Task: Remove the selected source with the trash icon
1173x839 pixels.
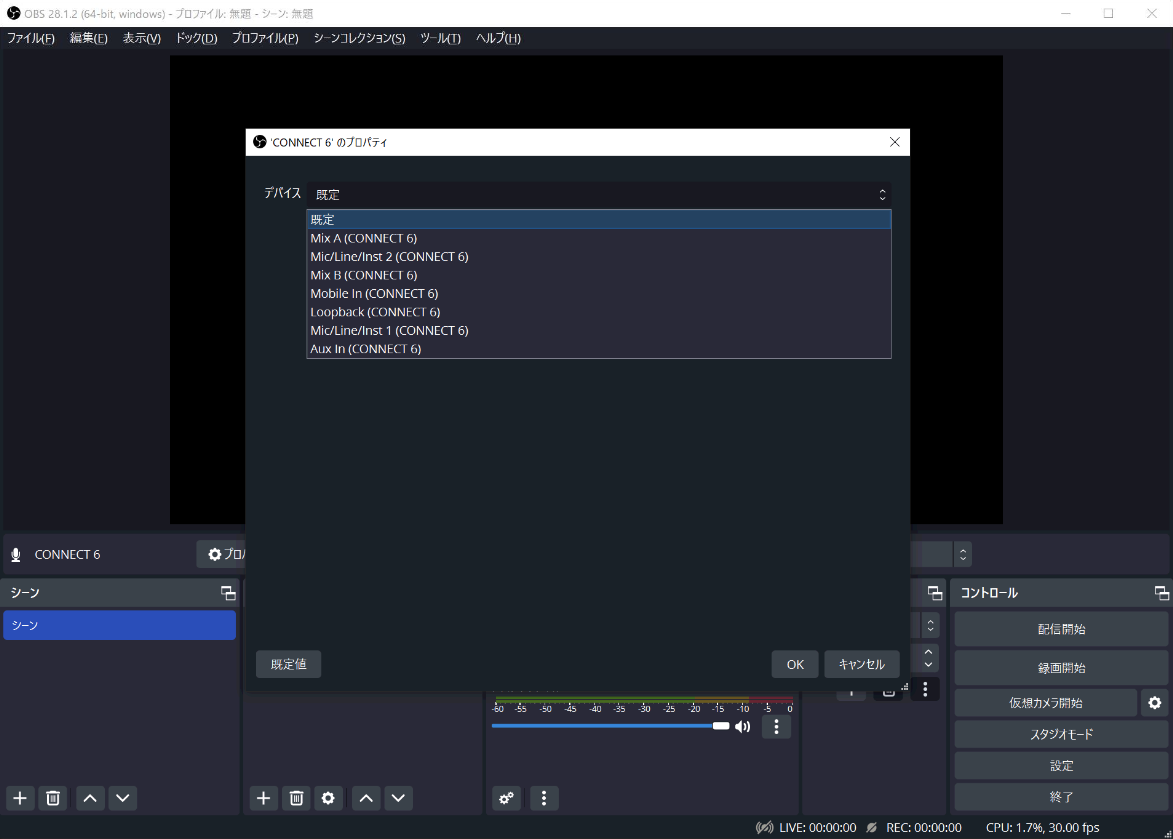Action: click(x=296, y=798)
